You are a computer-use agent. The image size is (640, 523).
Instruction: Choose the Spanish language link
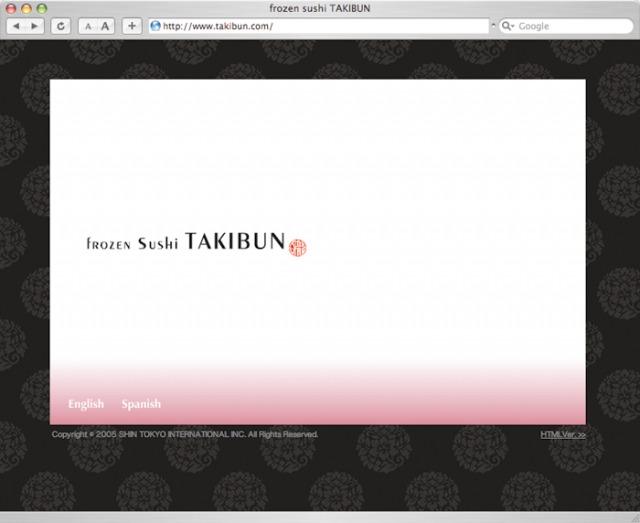click(141, 404)
